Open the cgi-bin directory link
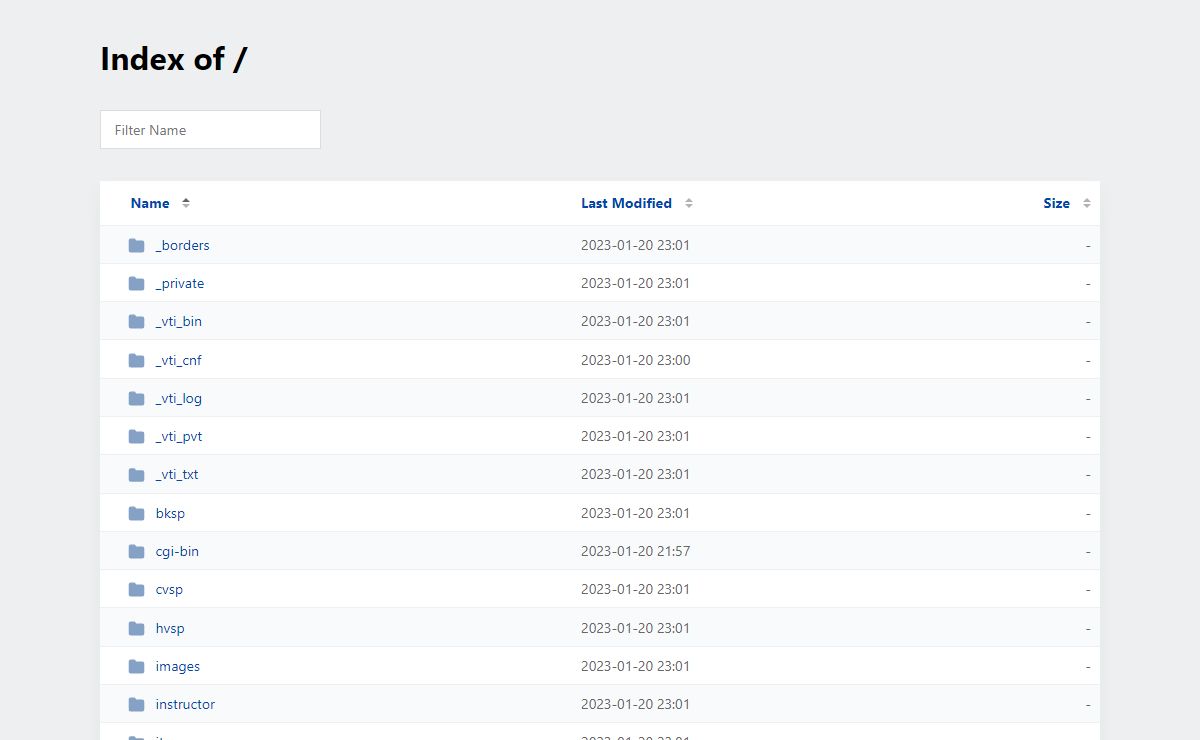This screenshot has height=740, width=1200. (x=177, y=552)
